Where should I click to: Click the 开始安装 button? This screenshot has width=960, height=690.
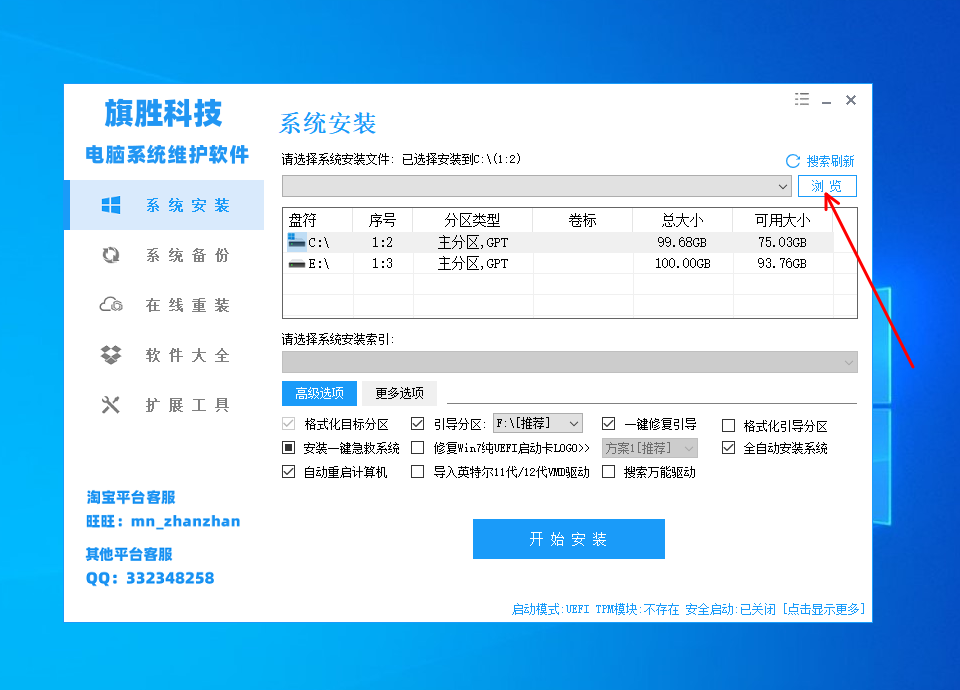(568, 538)
